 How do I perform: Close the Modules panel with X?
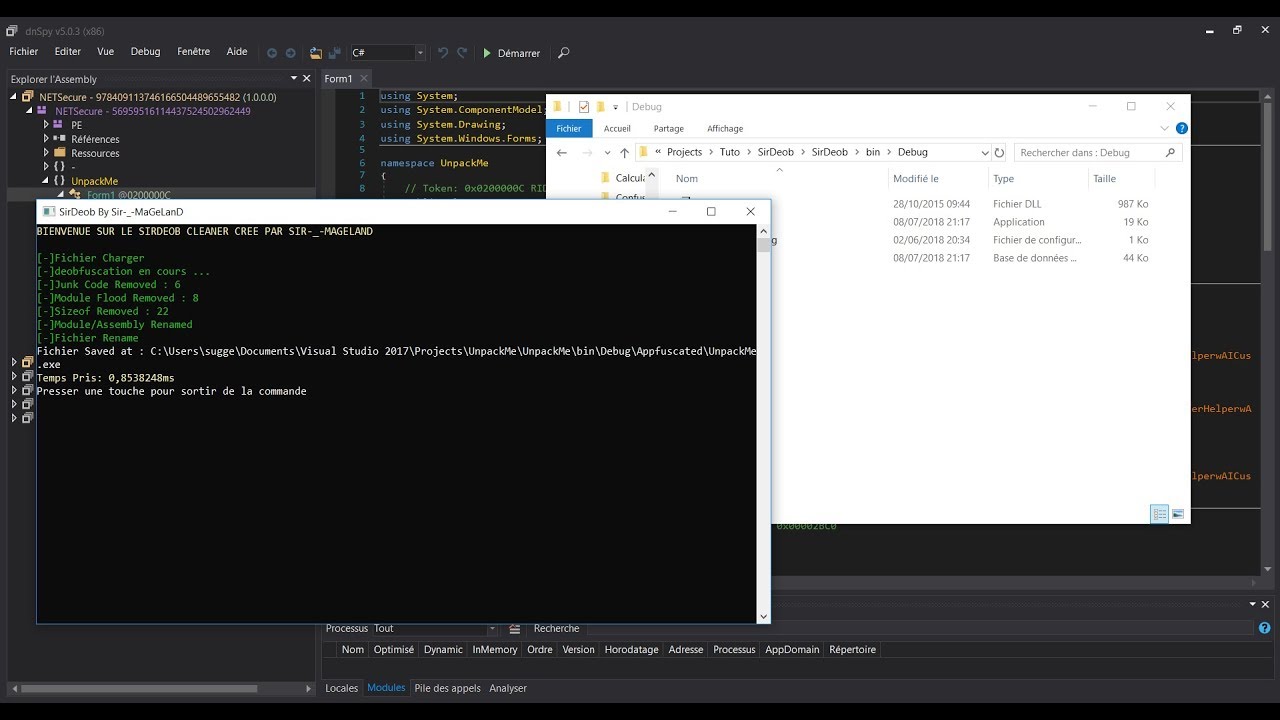coord(1265,605)
